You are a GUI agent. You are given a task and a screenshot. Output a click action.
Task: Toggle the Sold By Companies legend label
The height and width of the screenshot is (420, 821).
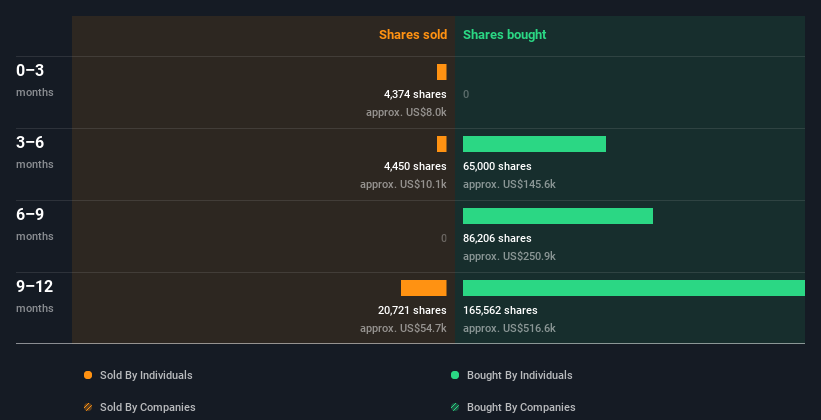[x=148, y=407]
